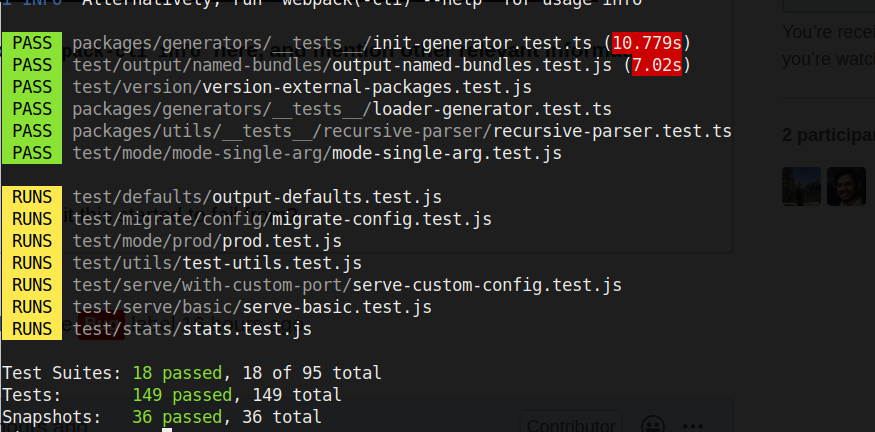Select loader-generator.test.ts path

click(x=342, y=109)
